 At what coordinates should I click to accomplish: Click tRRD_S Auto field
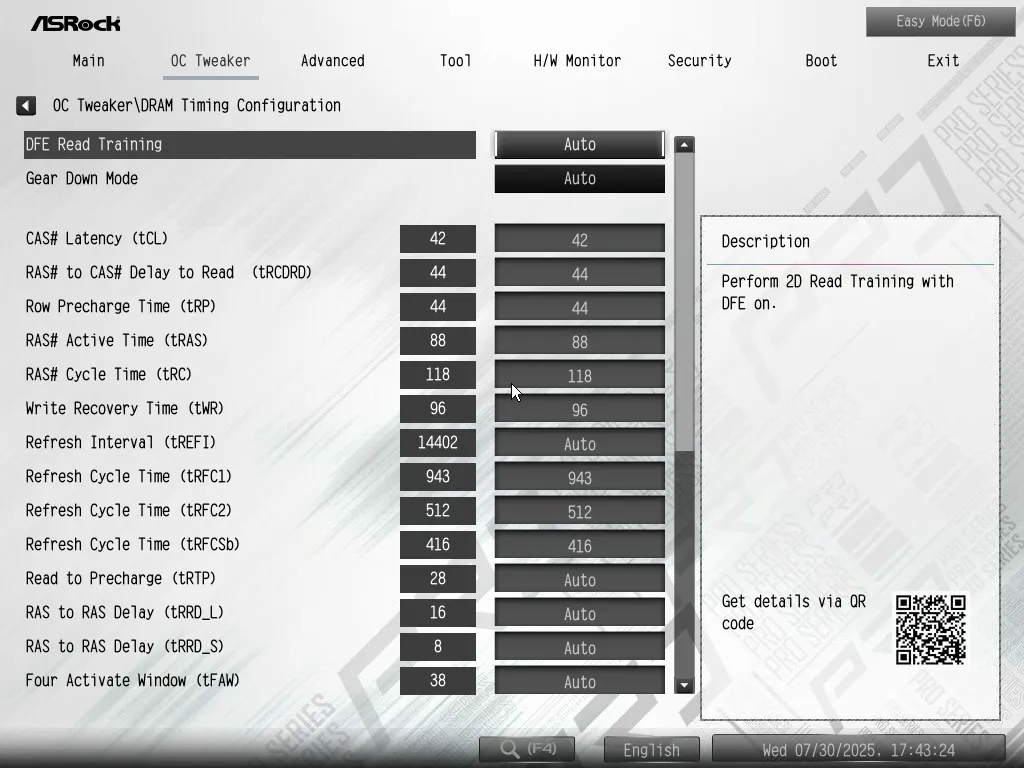click(x=580, y=647)
